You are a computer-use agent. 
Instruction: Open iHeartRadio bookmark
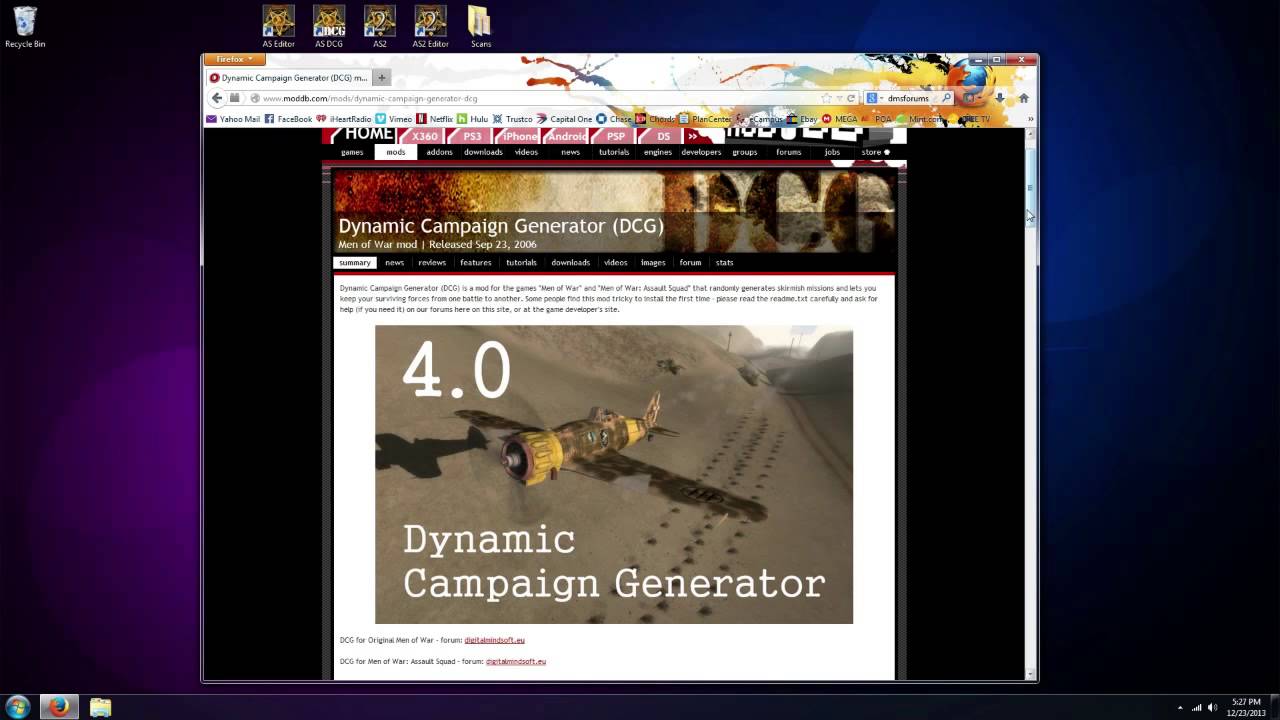click(344, 119)
